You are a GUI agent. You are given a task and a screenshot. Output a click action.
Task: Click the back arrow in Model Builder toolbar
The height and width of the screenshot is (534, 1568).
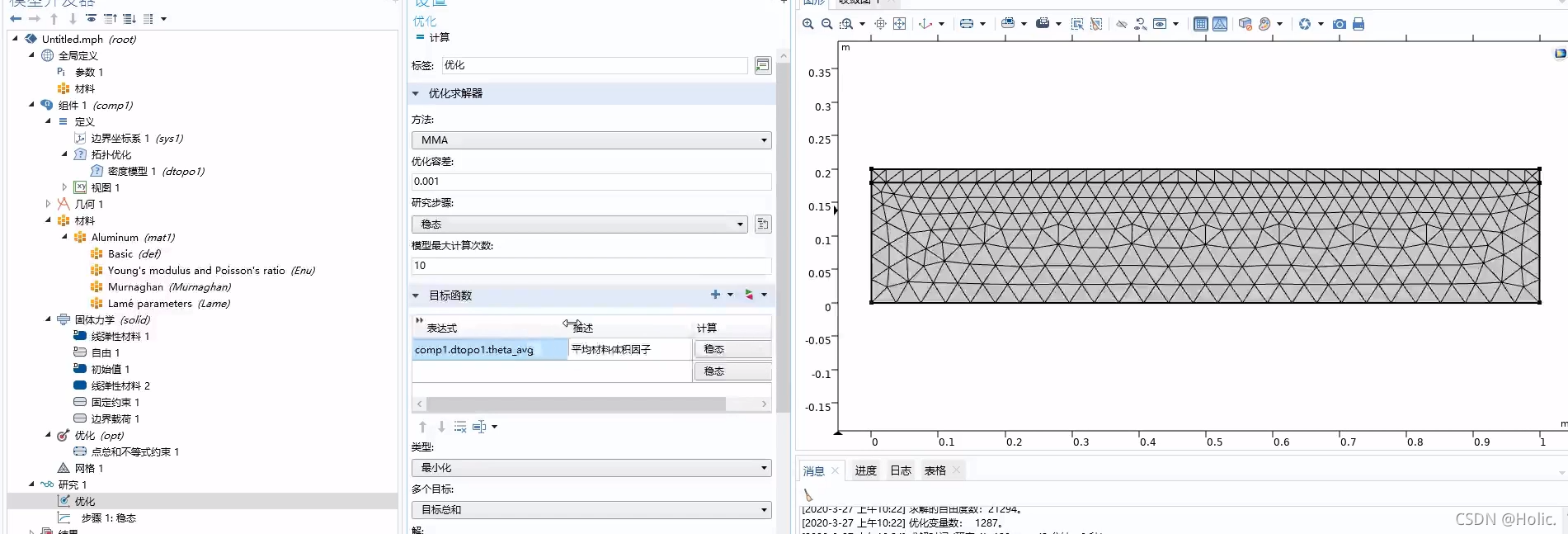[16, 18]
